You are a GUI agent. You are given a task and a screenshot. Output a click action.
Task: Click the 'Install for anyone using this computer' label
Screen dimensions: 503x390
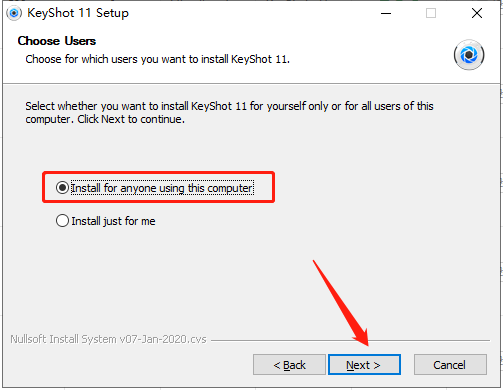tap(162, 188)
